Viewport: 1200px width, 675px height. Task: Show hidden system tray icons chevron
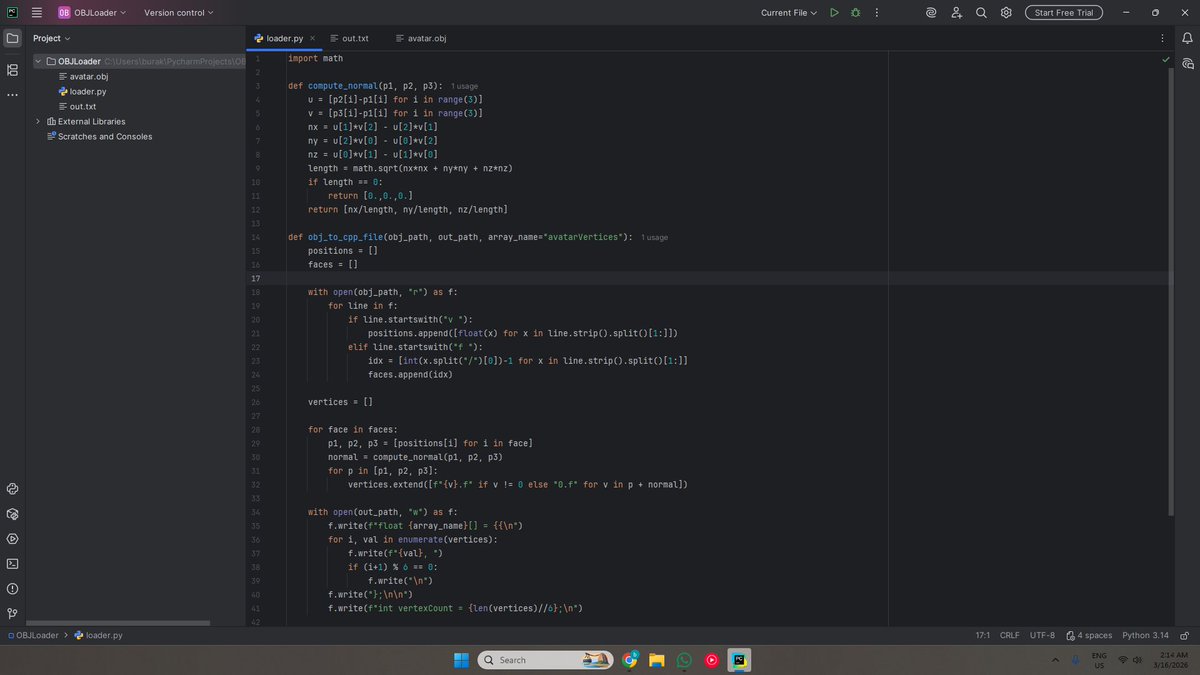1057,660
